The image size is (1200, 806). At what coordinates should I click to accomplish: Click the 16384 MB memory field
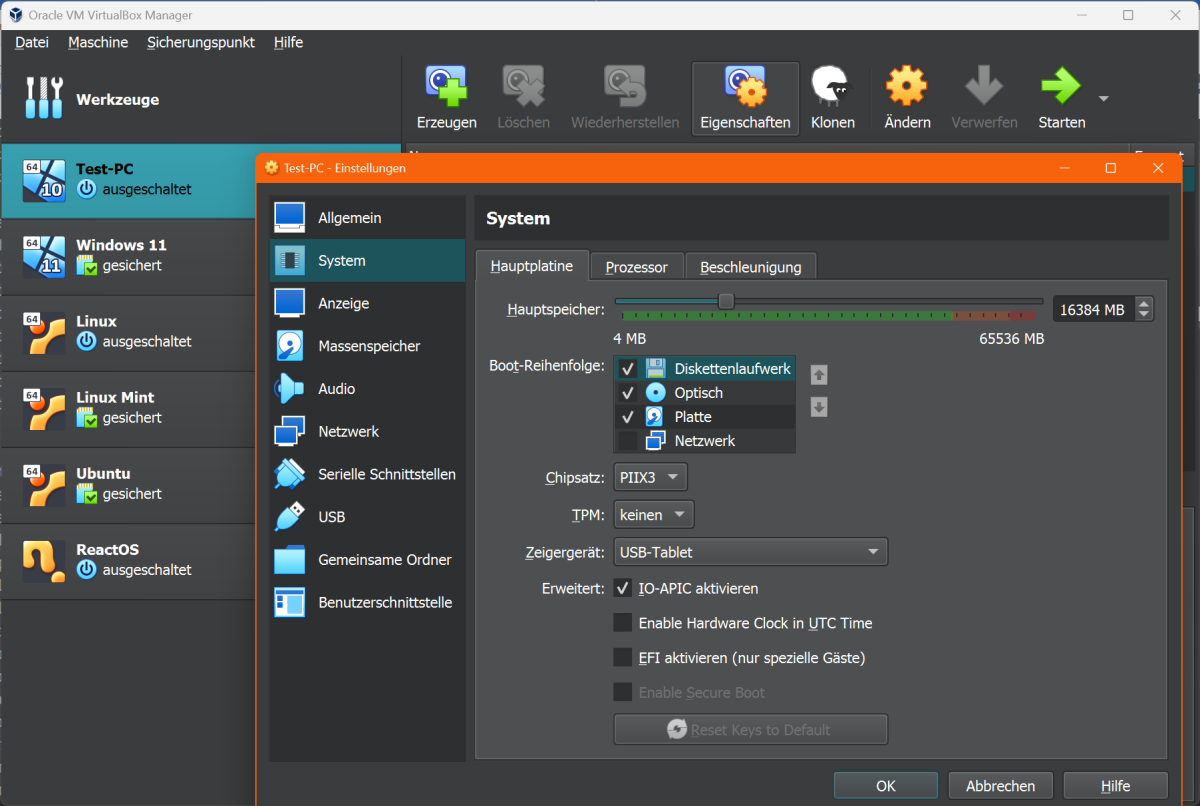[x=1094, y=310]
